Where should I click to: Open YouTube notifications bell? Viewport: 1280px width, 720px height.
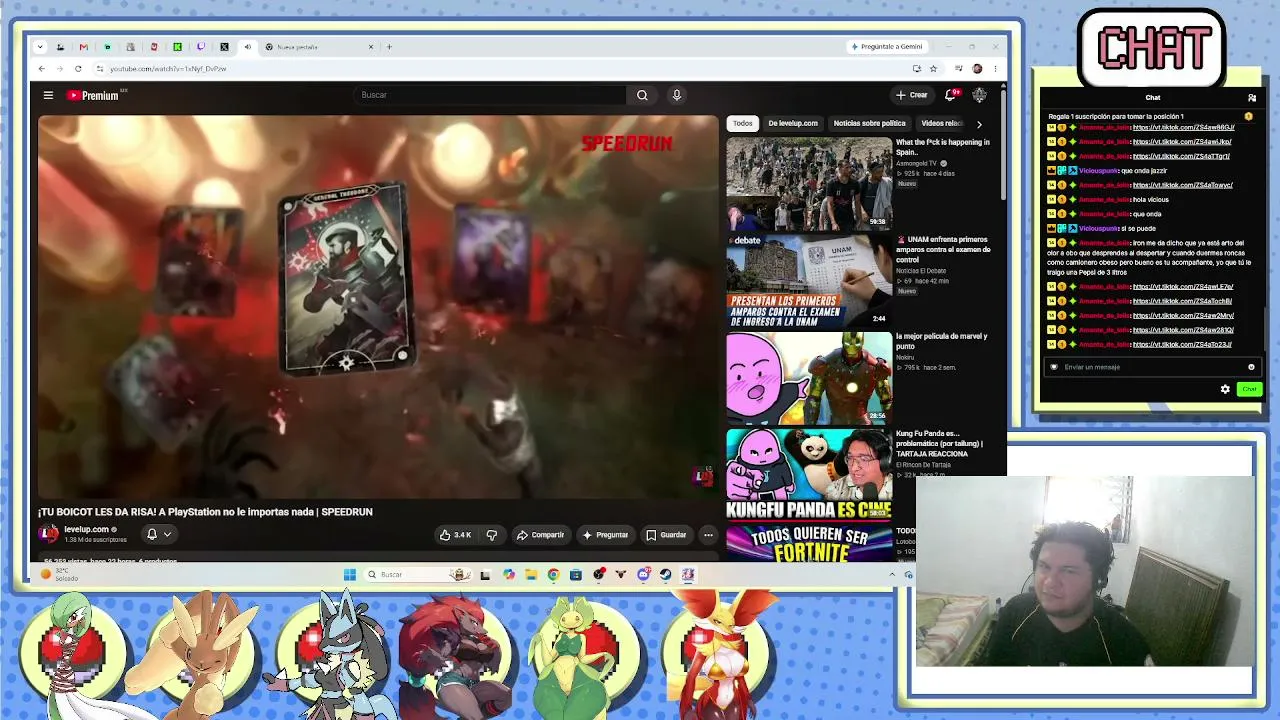pos(951,95)
